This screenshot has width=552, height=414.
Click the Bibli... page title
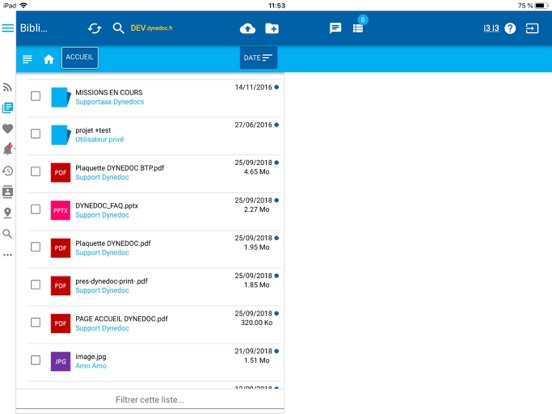[x=34, y=28]
